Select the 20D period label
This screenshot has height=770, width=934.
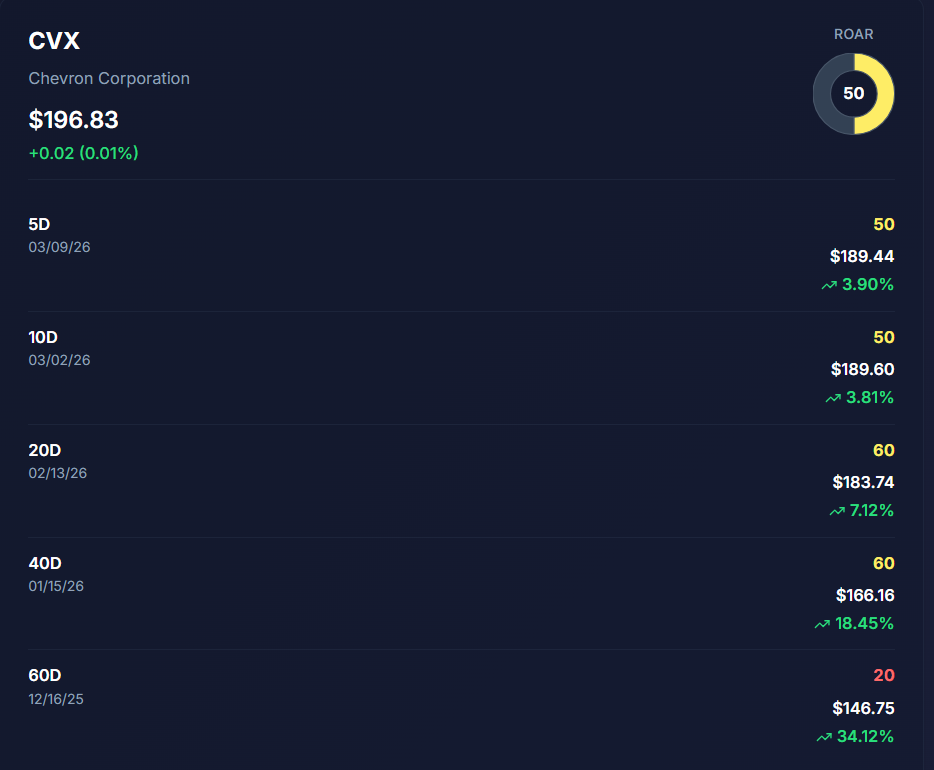(x=45, y=450)
